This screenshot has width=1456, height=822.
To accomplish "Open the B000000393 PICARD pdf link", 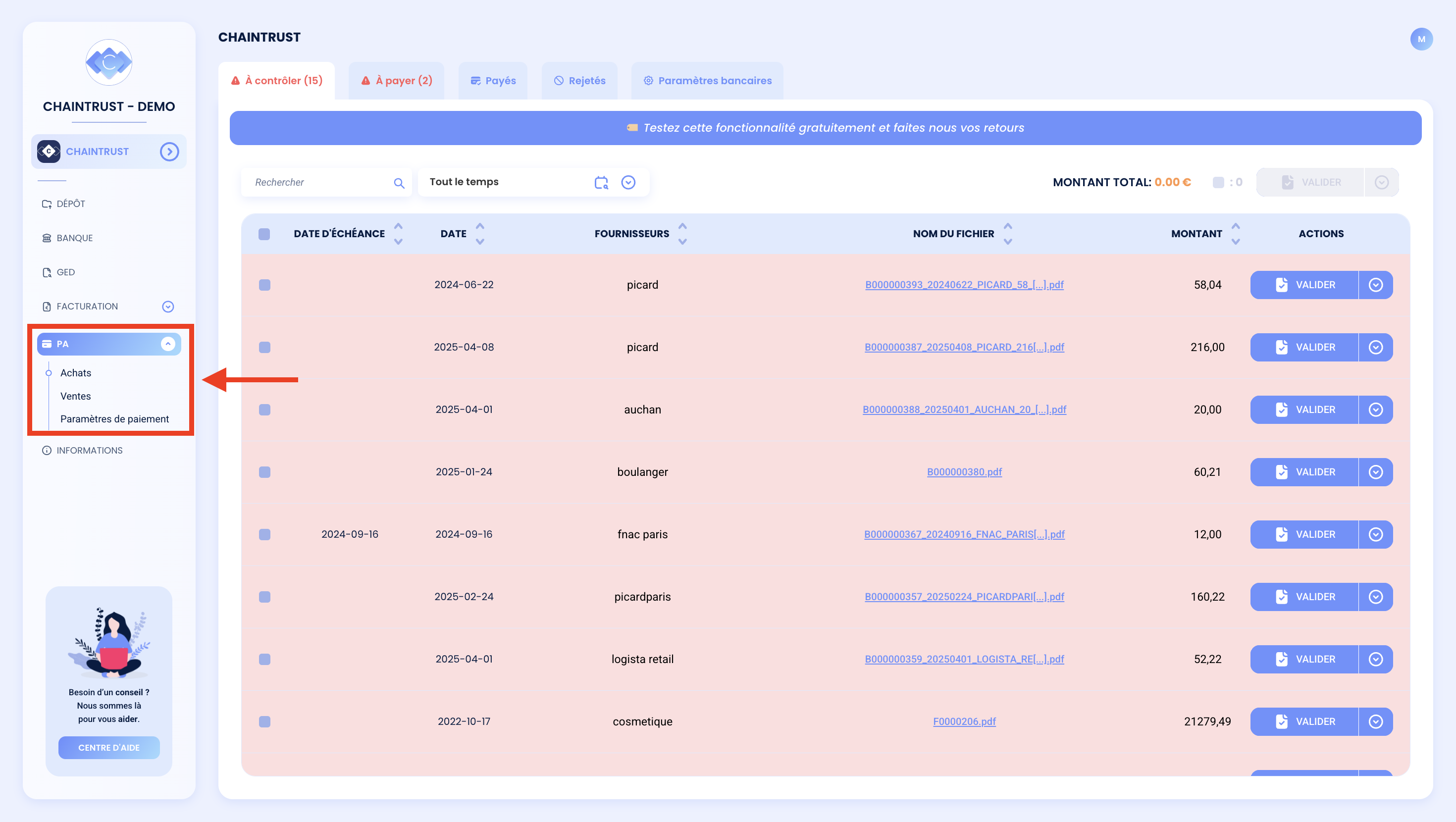I will [x=964, y=285].
